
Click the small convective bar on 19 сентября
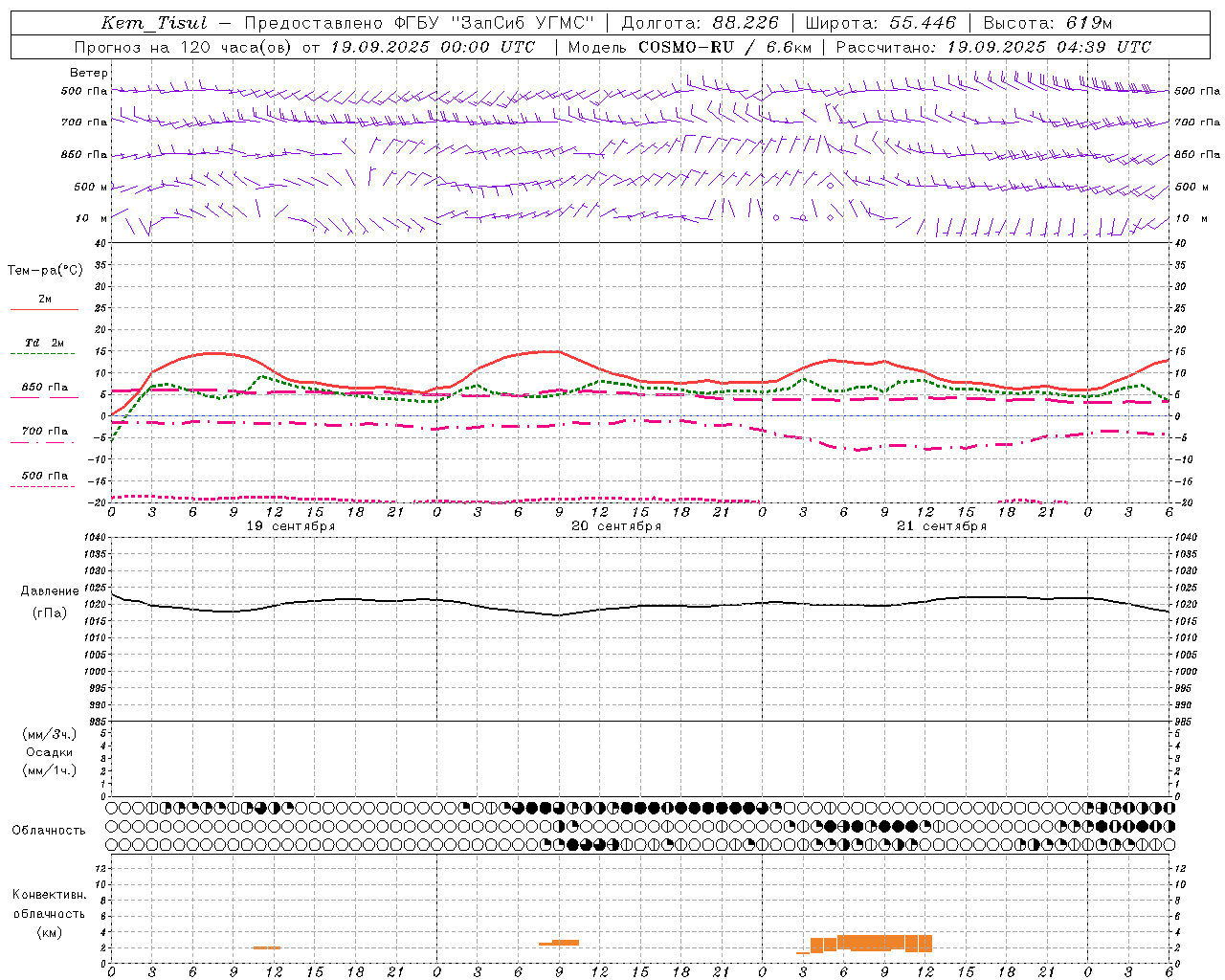267,947
